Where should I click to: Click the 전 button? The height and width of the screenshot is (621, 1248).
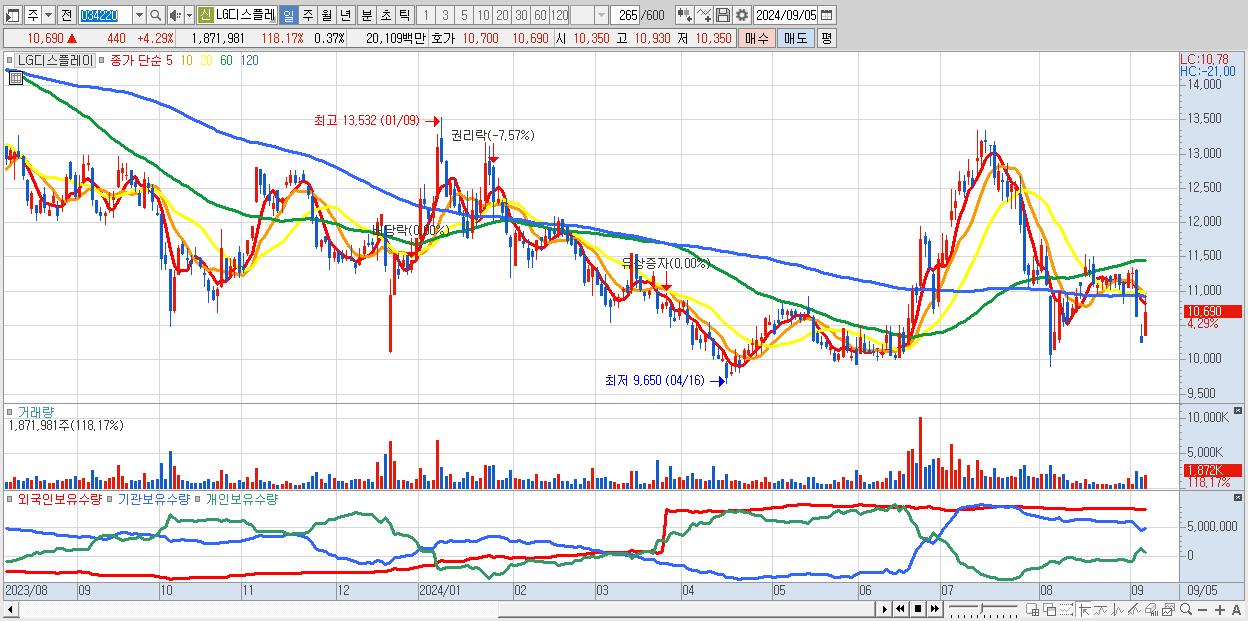pyautogui.click(x=66, y=15)
